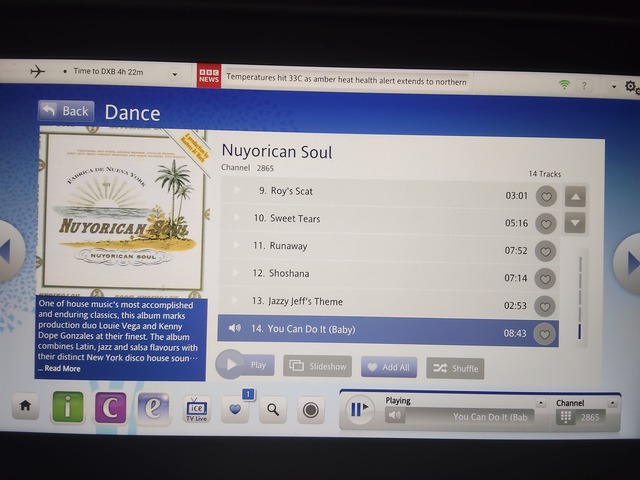Click the track list scrollbar
Screen dimensions: 640x480
580,297
